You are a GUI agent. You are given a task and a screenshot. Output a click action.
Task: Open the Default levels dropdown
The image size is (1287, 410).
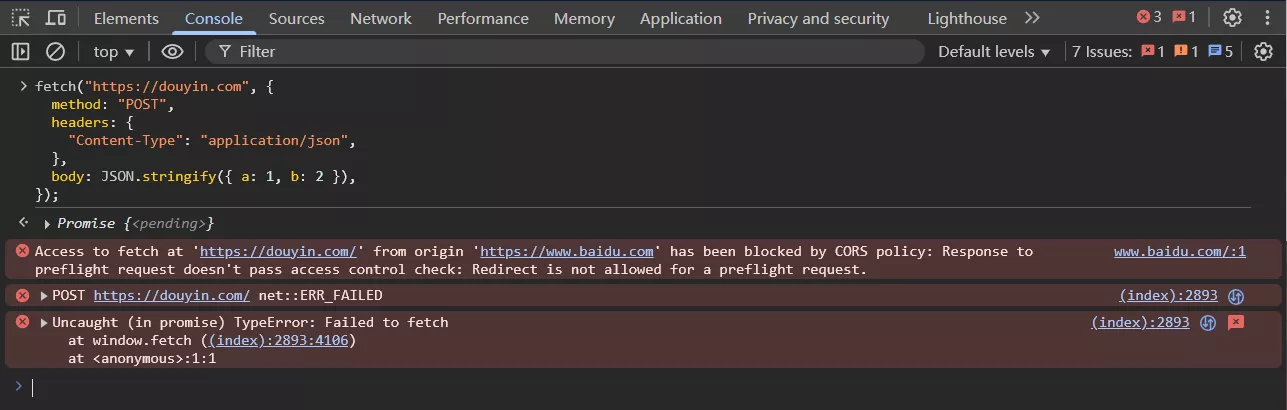(x=994, y=51)
